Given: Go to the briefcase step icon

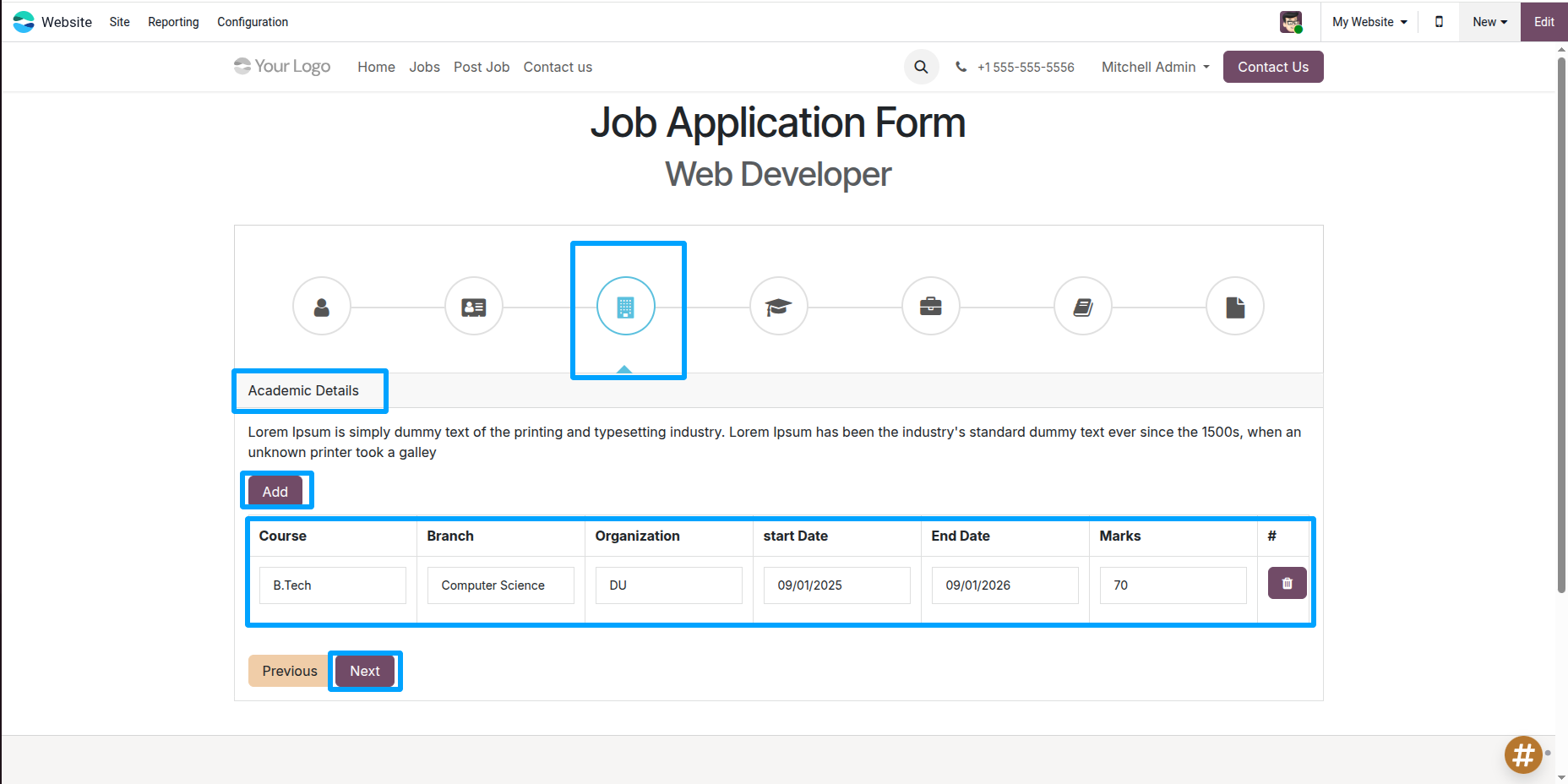Looking at the screenshot, I should pyautogui.click(x=930, y=307).
